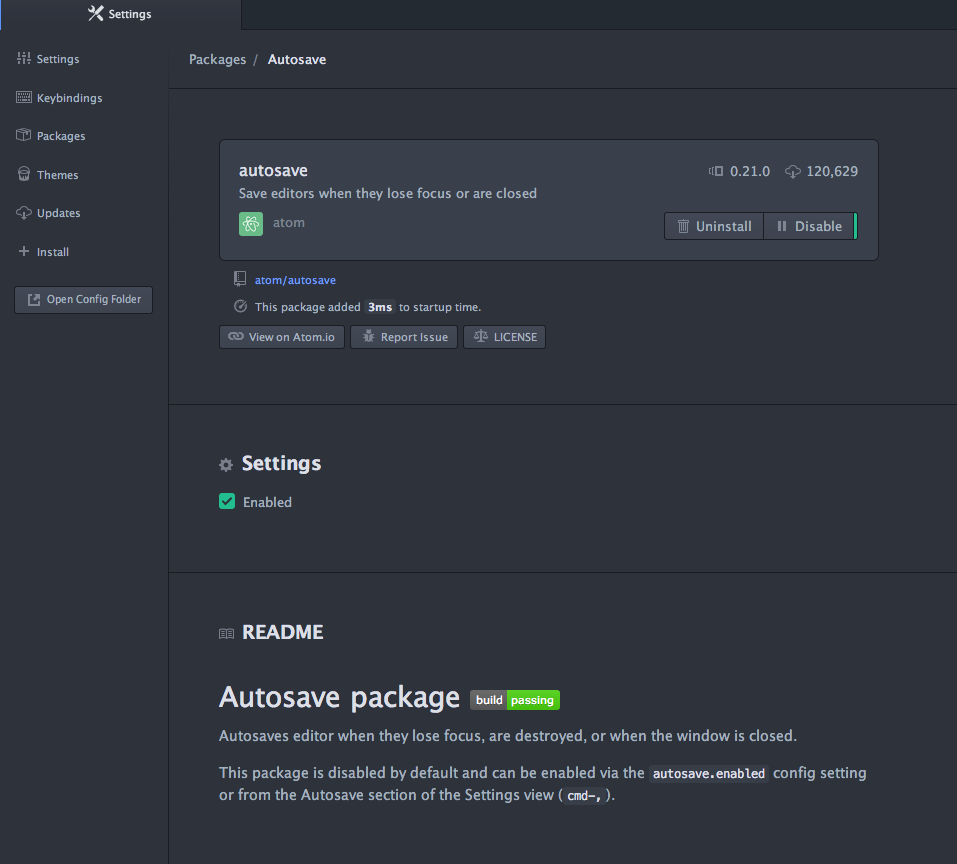957x864 pixels.
Task: Open Themes in the sidebar
Action: click(49, 175)
